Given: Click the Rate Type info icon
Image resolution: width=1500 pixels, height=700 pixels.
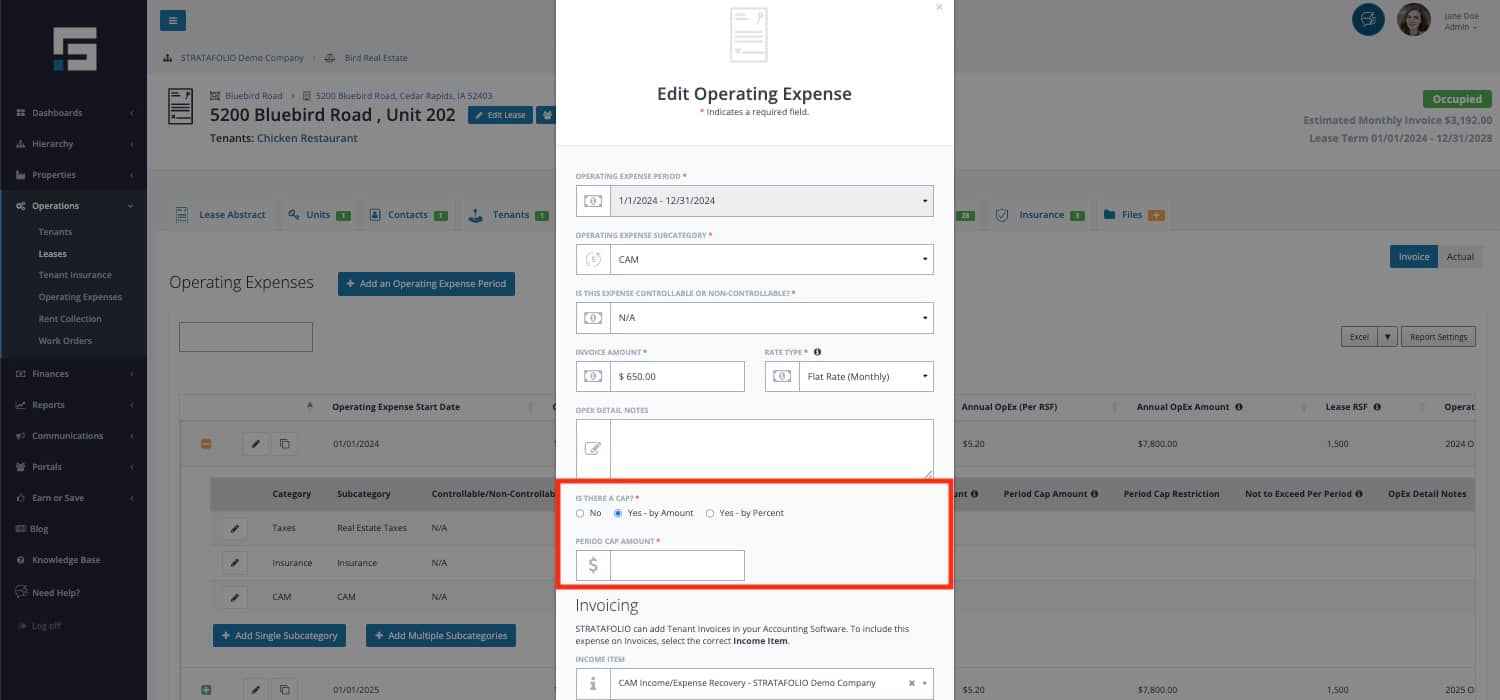Looking at the screenshot, I should tap(818, 352).
